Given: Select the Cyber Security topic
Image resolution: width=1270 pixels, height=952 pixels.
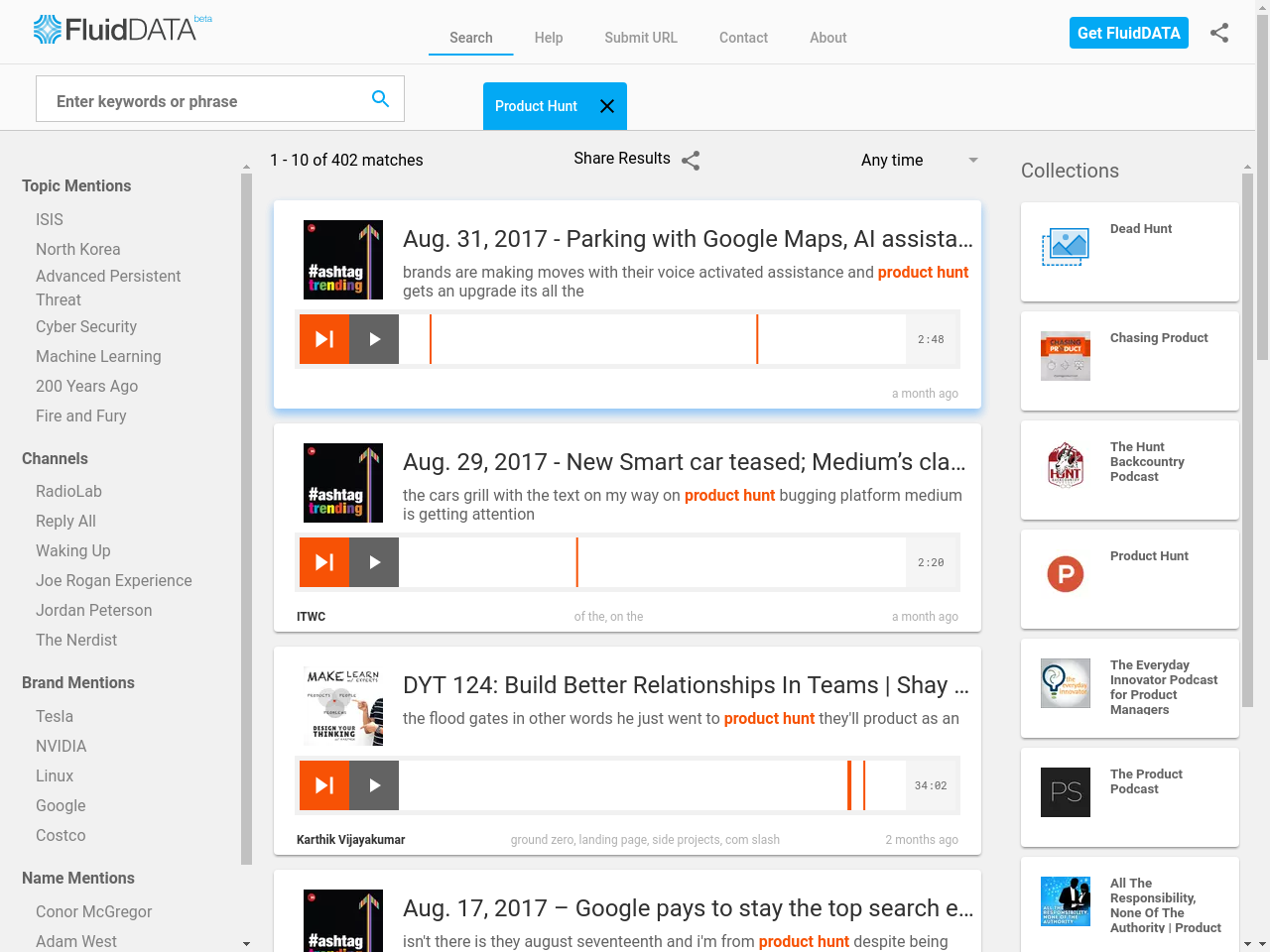Looking at the screenshot, I should 86,327.
